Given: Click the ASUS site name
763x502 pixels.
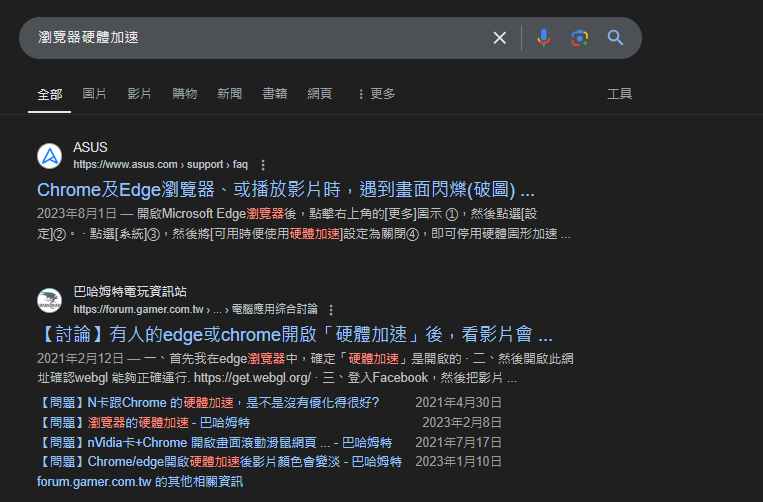Looking at the screenshot, I should click(x=90, y=147).
